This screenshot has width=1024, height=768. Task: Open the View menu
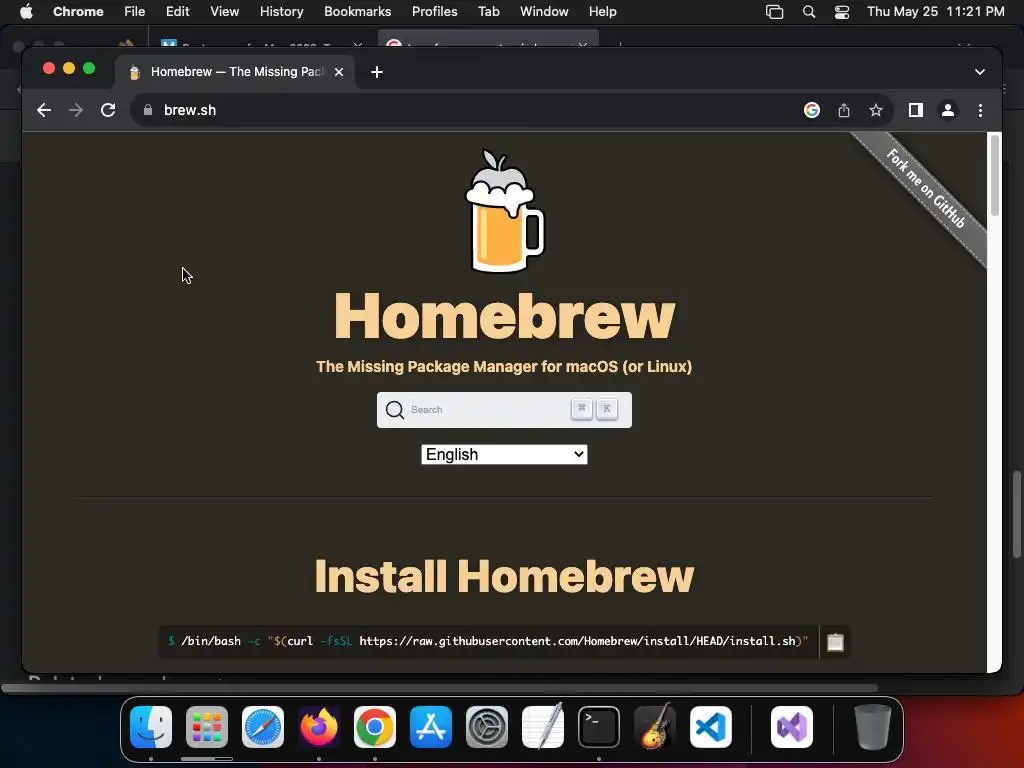[x=225, y=12]
